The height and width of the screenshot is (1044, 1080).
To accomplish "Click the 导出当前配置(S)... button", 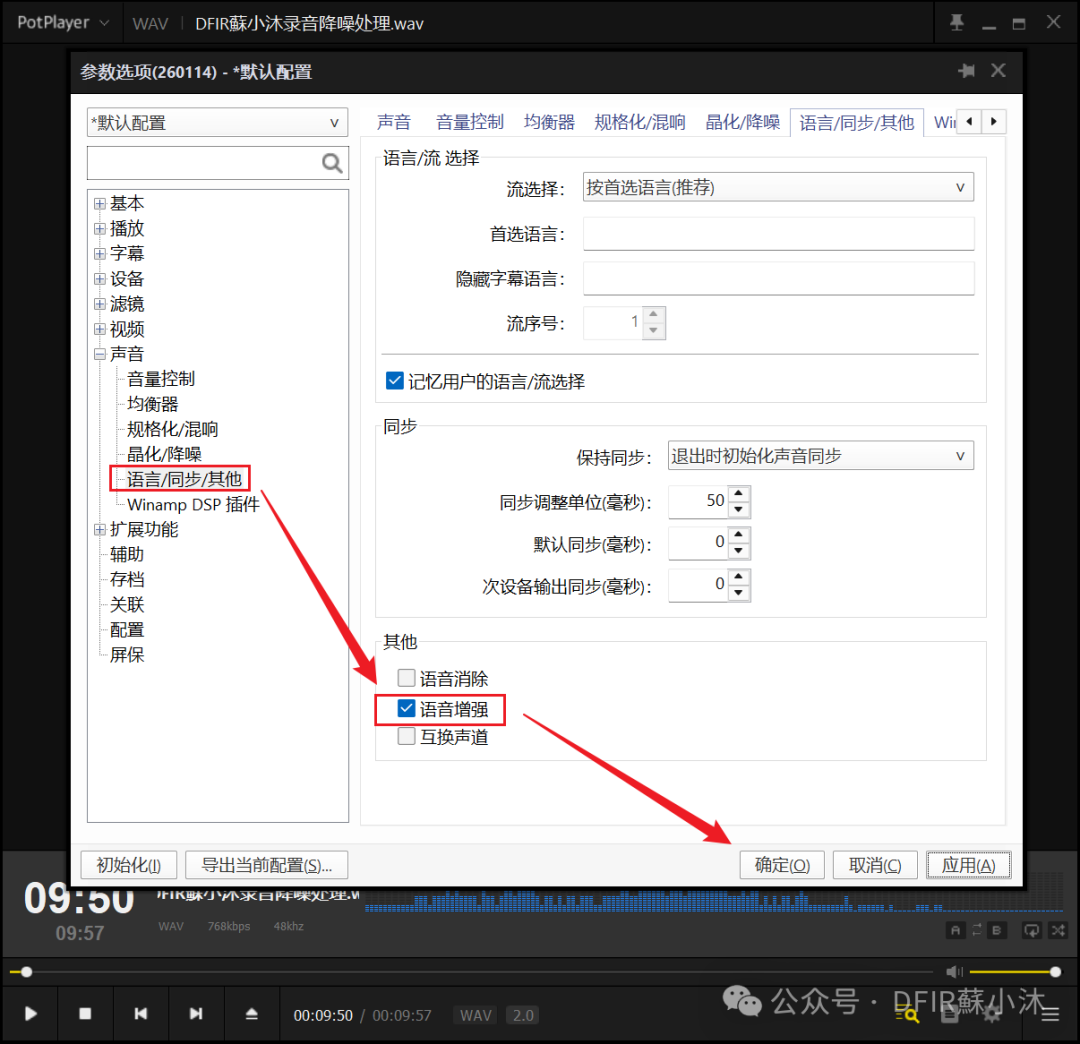I will 266,865.
